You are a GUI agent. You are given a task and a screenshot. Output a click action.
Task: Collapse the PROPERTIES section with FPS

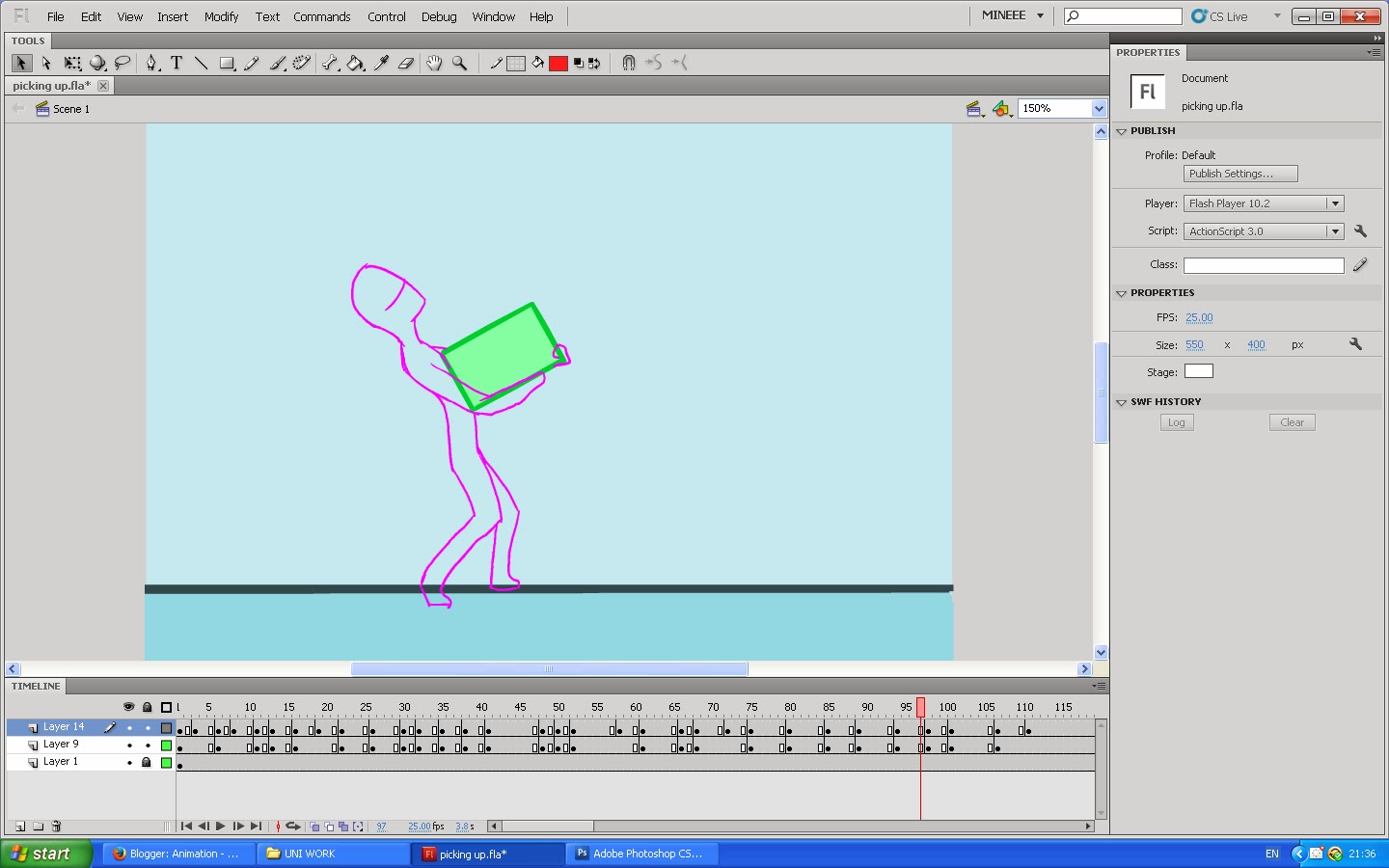click(x=1122, y=293)
